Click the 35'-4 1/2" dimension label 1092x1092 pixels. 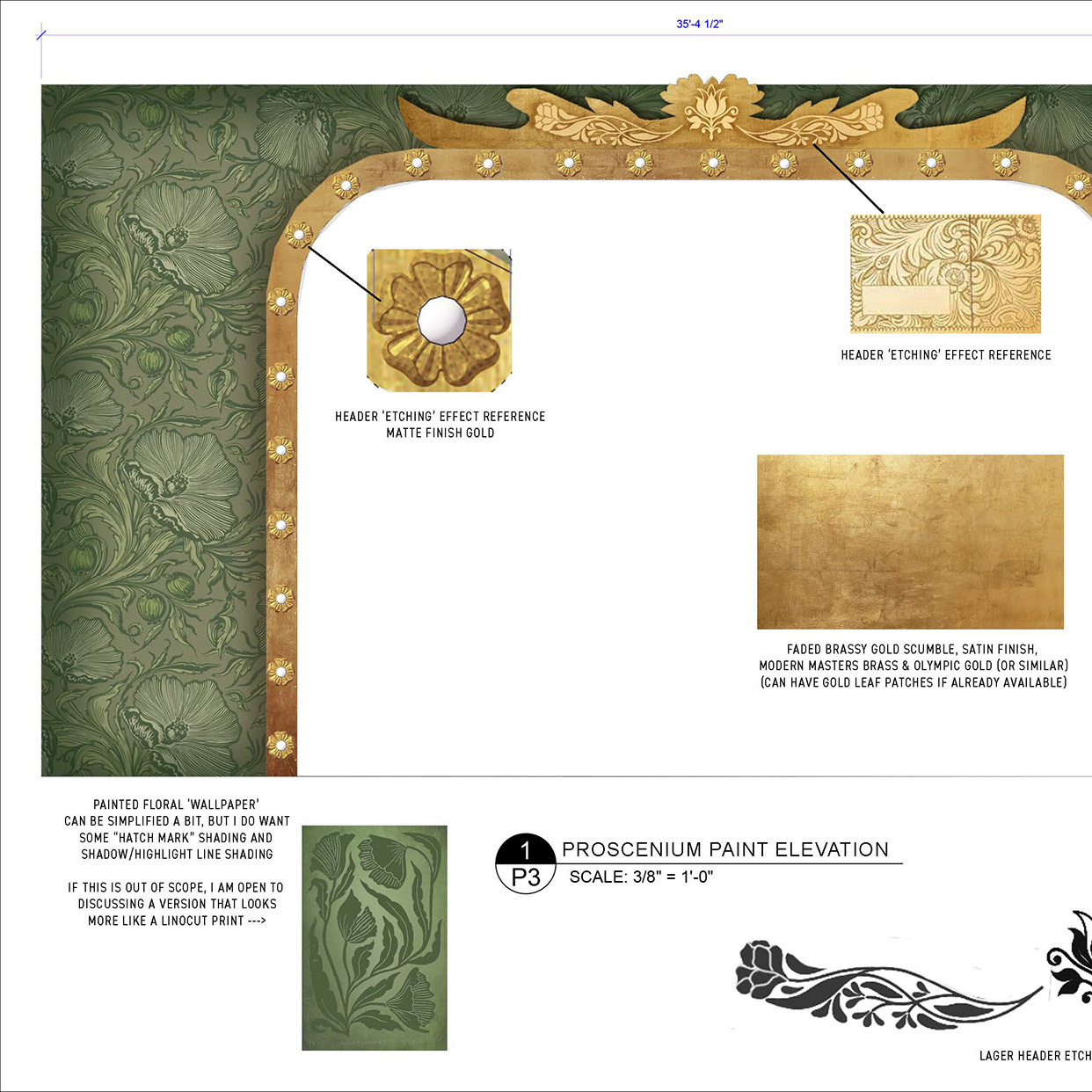pyautogui.click(x=699, y=24)
